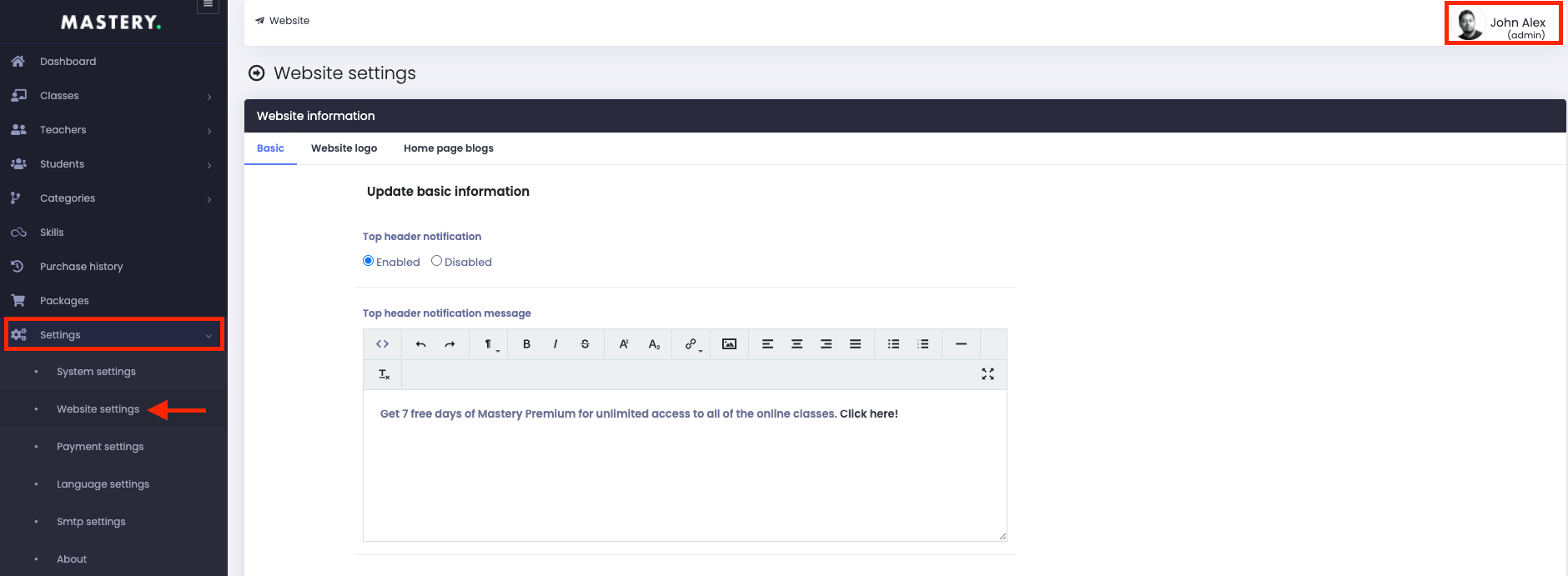Select Enabled for top header notification
The width and height of the screenshot is (1568, 576).
[368, 261]
